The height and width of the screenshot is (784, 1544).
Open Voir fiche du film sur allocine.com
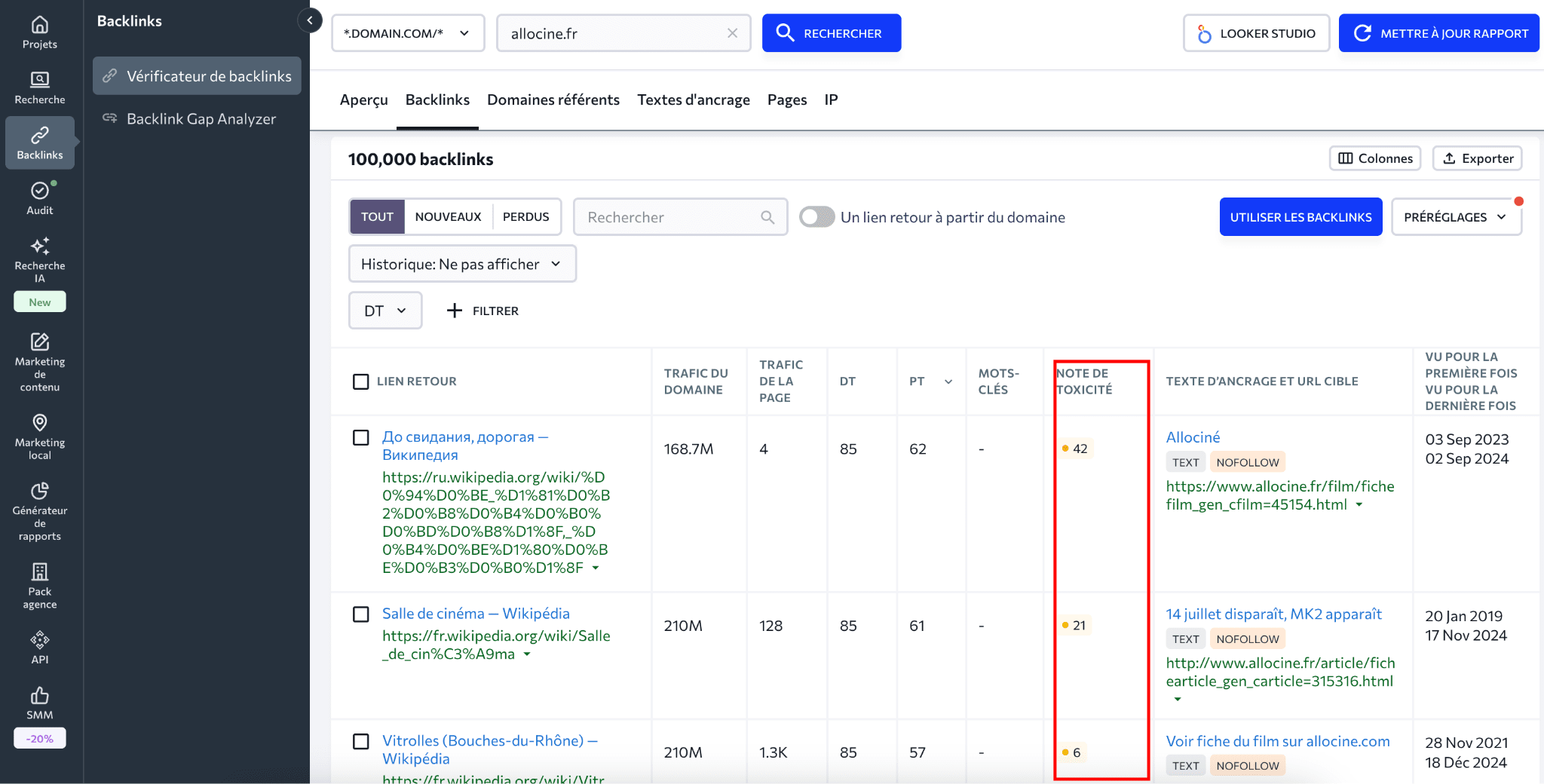[x=1278, y=741]
